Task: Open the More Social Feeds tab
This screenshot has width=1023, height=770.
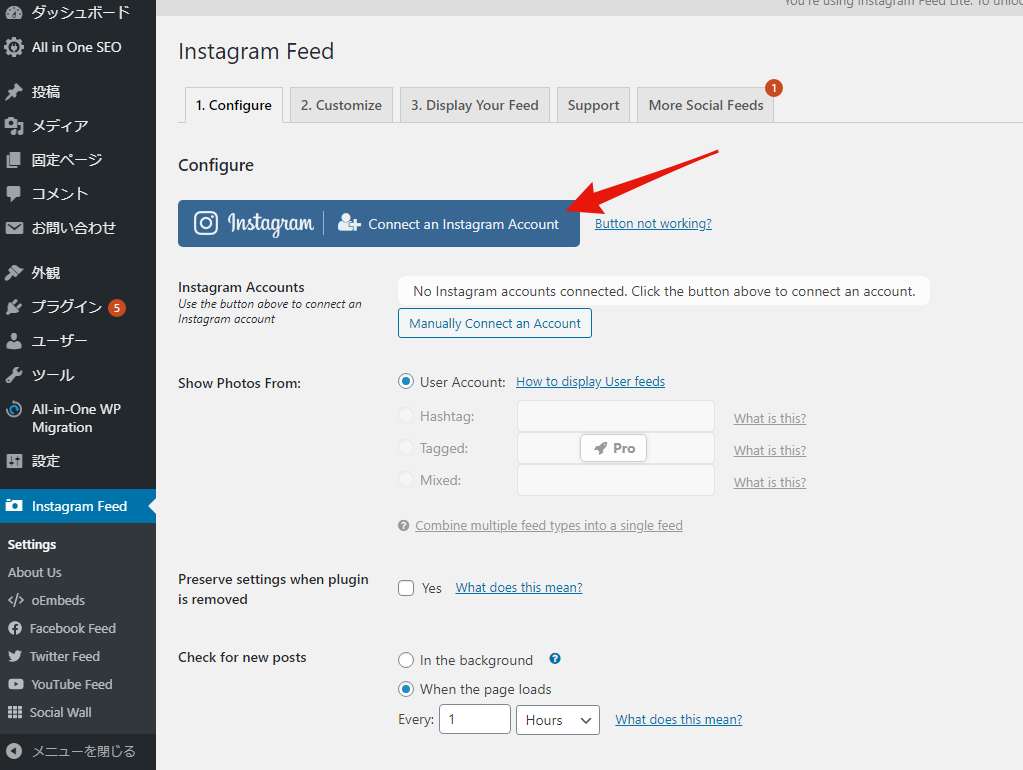Action: [706, 105]
